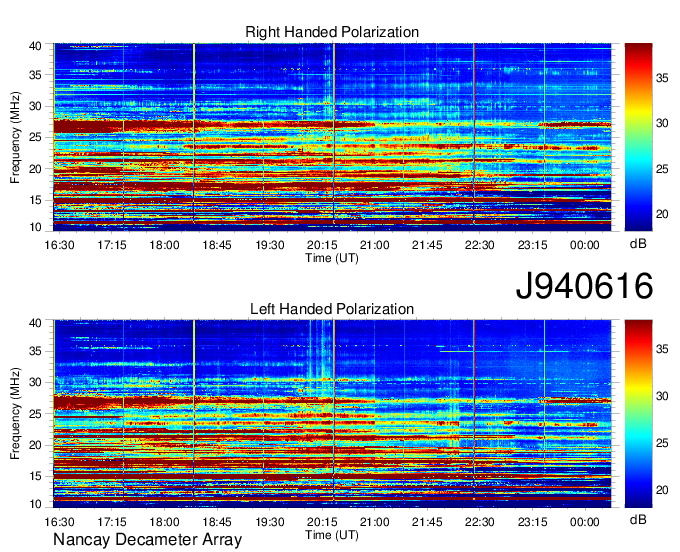This screenshot has width=680, height=552.
Task: Click the '30' dB label on the Right Handed colorbar
Action: click(x=662, y=124)
